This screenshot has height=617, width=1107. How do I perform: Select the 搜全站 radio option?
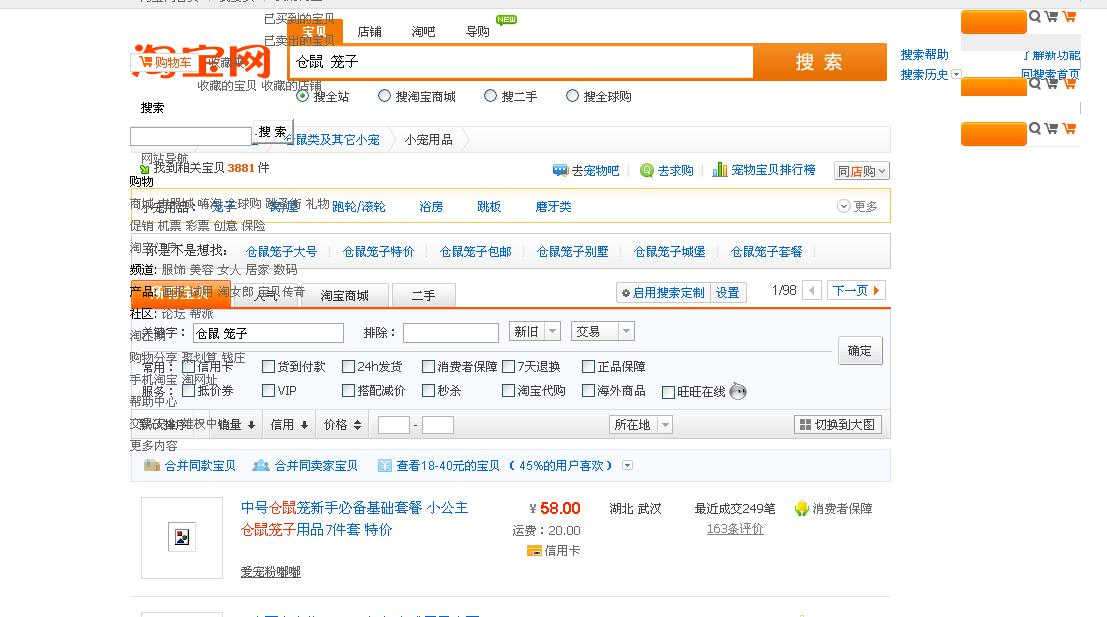click(302, 96)
